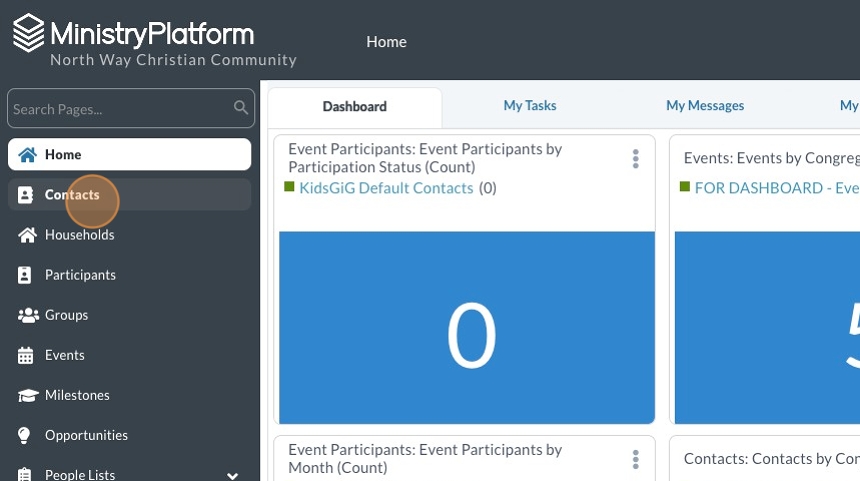Expand the People Lists chevron
This screenshot has height=481, width=860.
(233, 475)
